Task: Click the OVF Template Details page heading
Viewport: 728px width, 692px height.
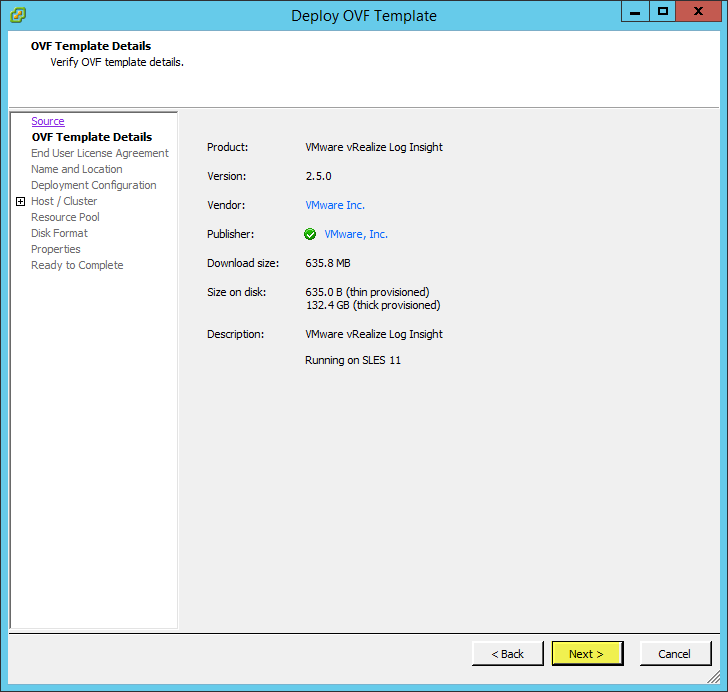Action: pos(91,46)
